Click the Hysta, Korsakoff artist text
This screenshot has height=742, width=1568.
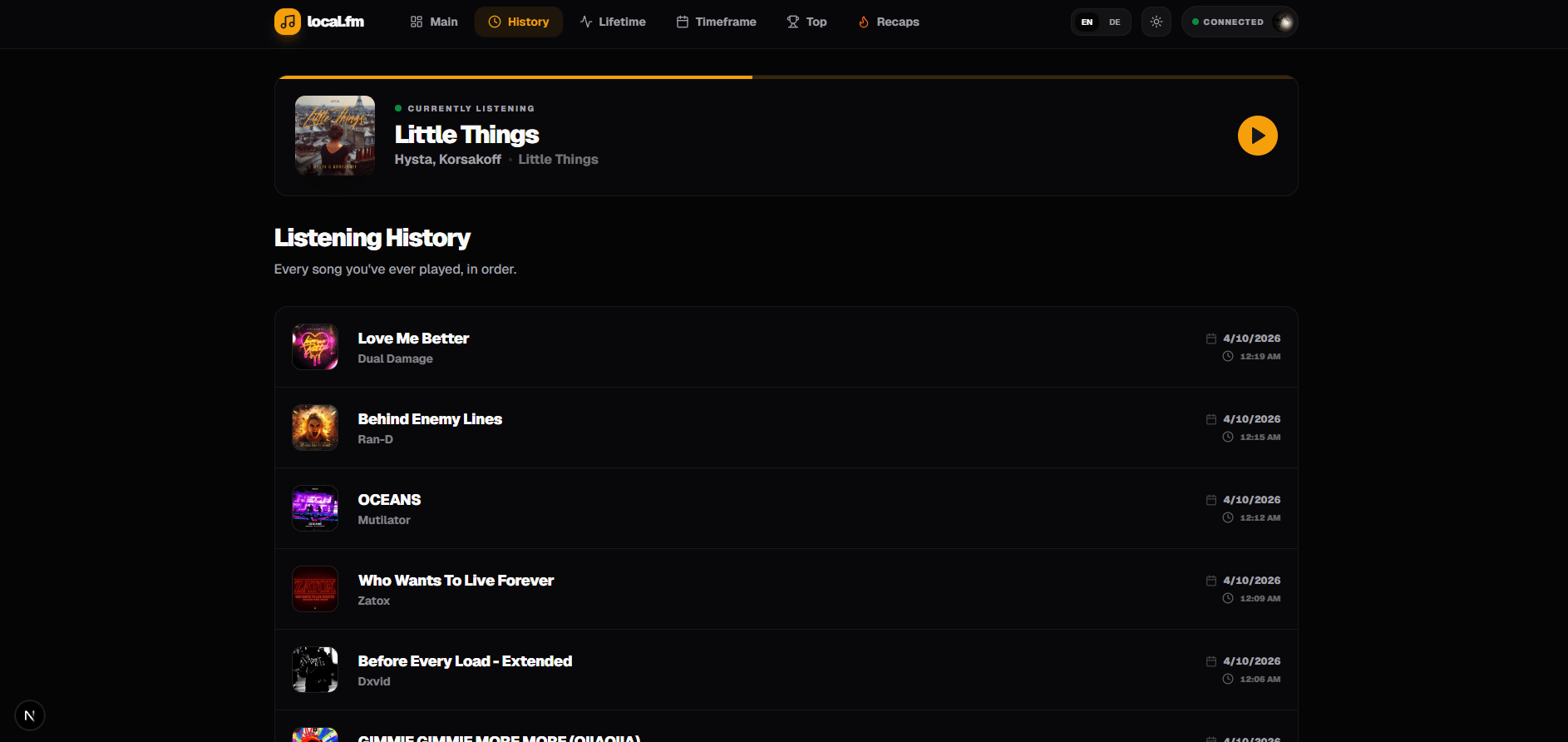[x=447, y=160]
